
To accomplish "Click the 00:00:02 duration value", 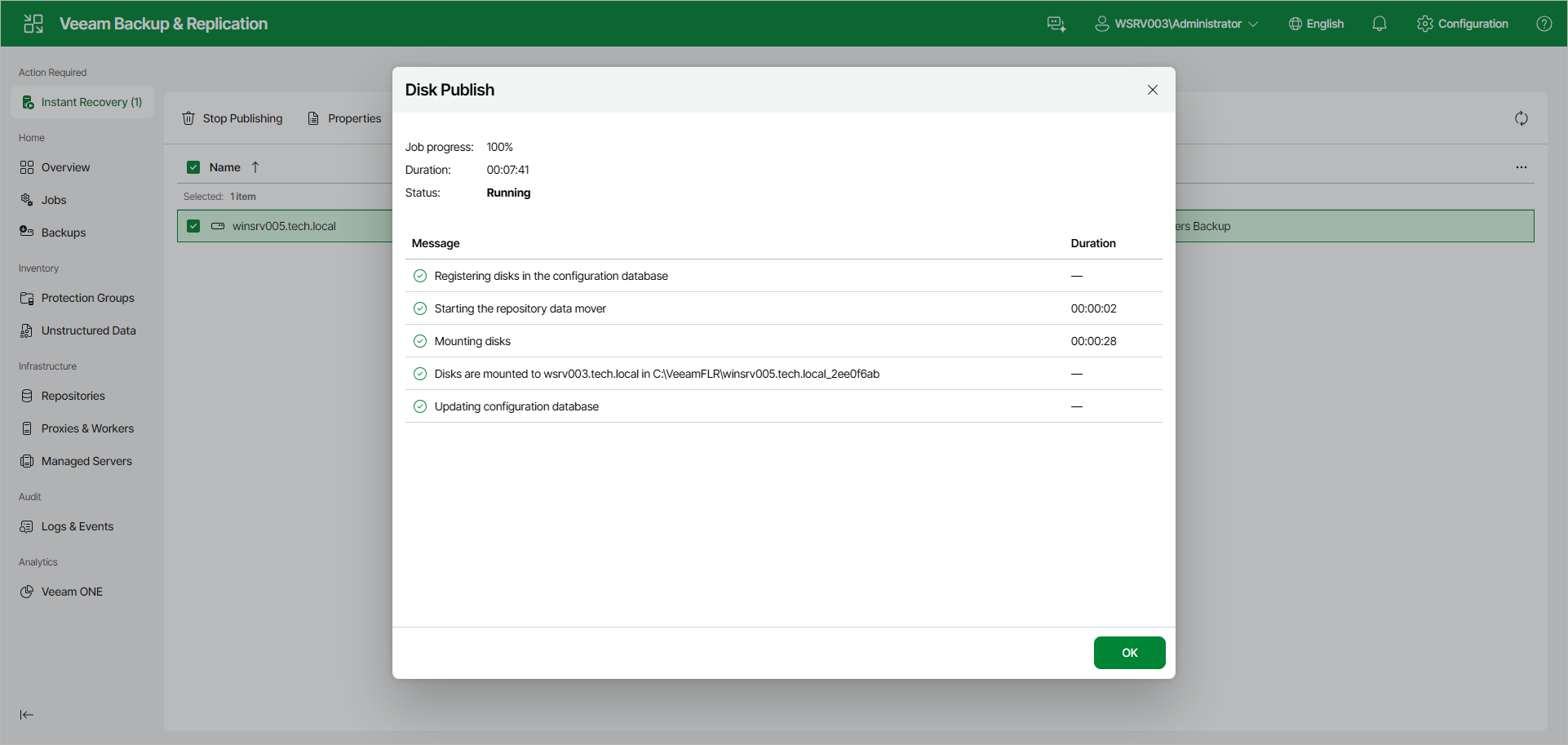I will pyautogui.click(x=1094, y=308).
